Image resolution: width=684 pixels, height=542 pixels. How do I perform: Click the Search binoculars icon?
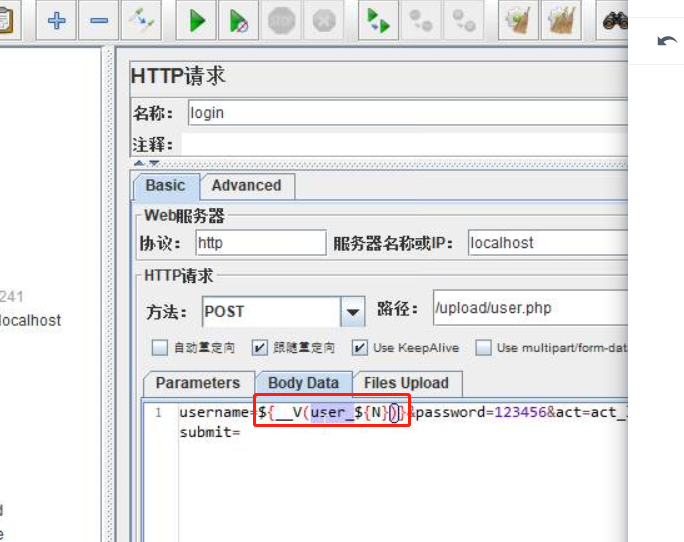coord(614,20)
